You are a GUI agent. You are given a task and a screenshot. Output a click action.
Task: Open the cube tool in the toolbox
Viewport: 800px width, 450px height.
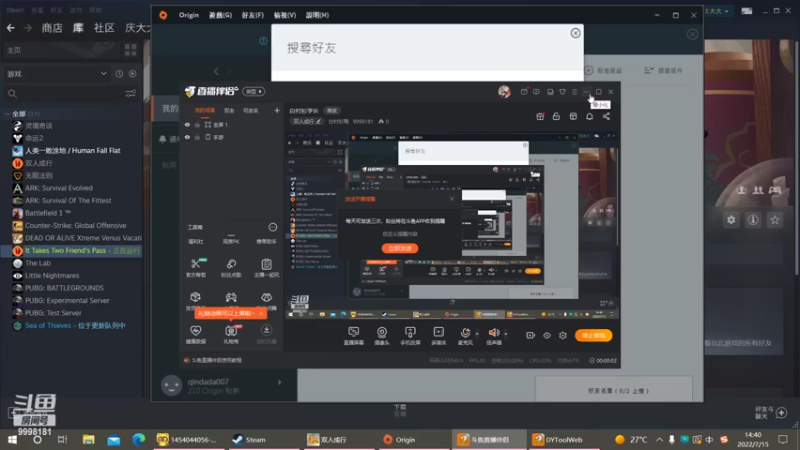click(x=195, y=297)
